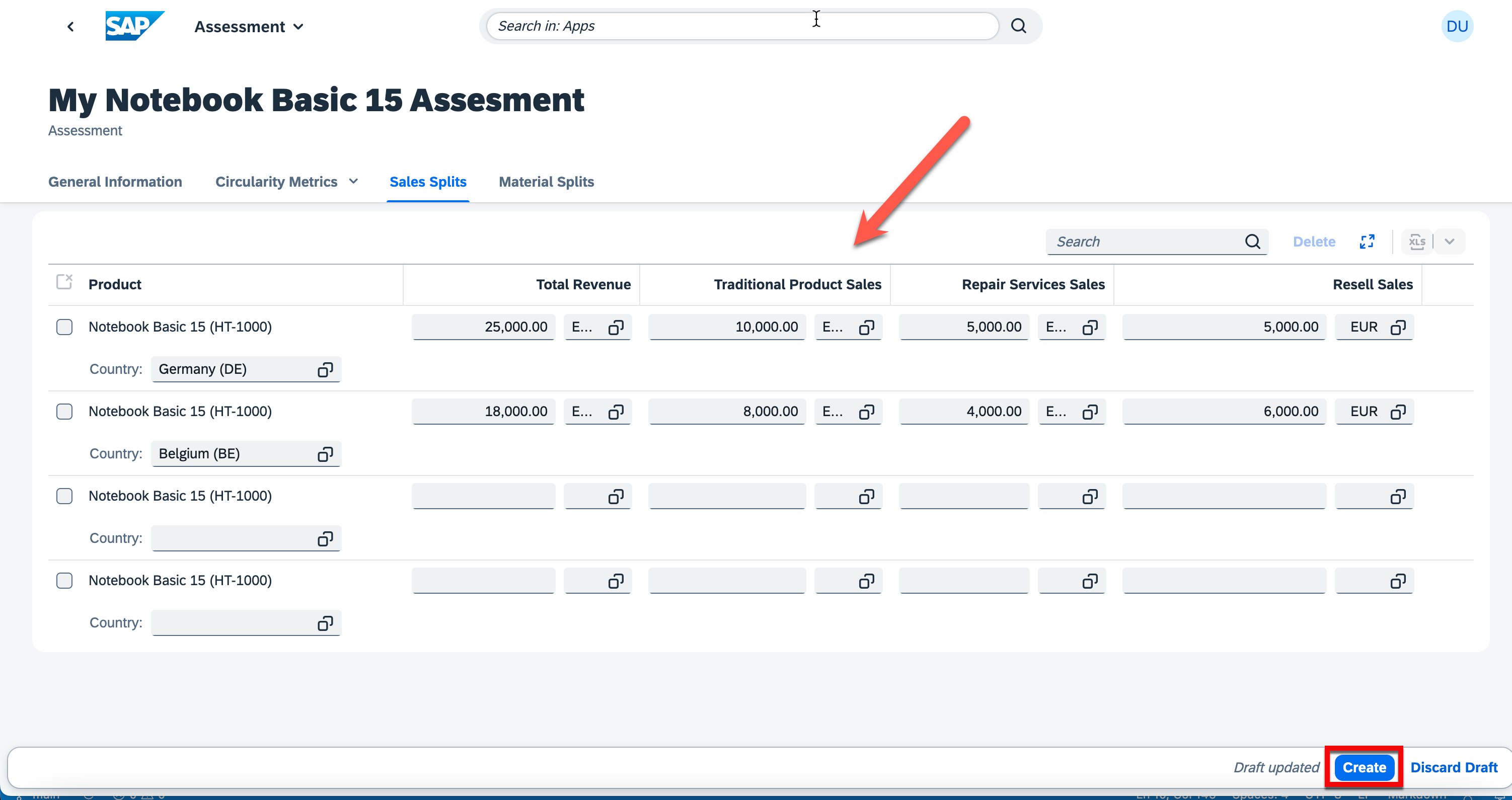Open Traditional Product Sales currency help in third row
The height and width of the screenshot is (800, 1512).
866,497
